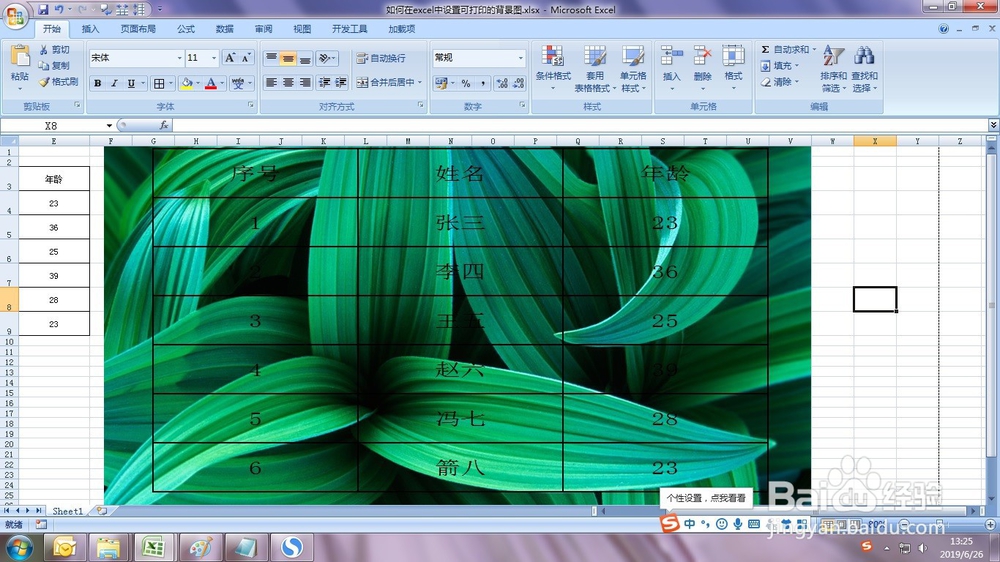Select column X header

click(x=875, y=141)
